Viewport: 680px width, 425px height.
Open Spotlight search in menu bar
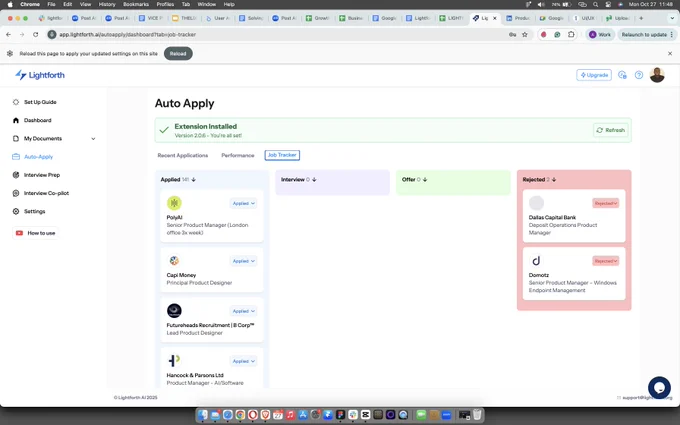click(x=596, y=4)
